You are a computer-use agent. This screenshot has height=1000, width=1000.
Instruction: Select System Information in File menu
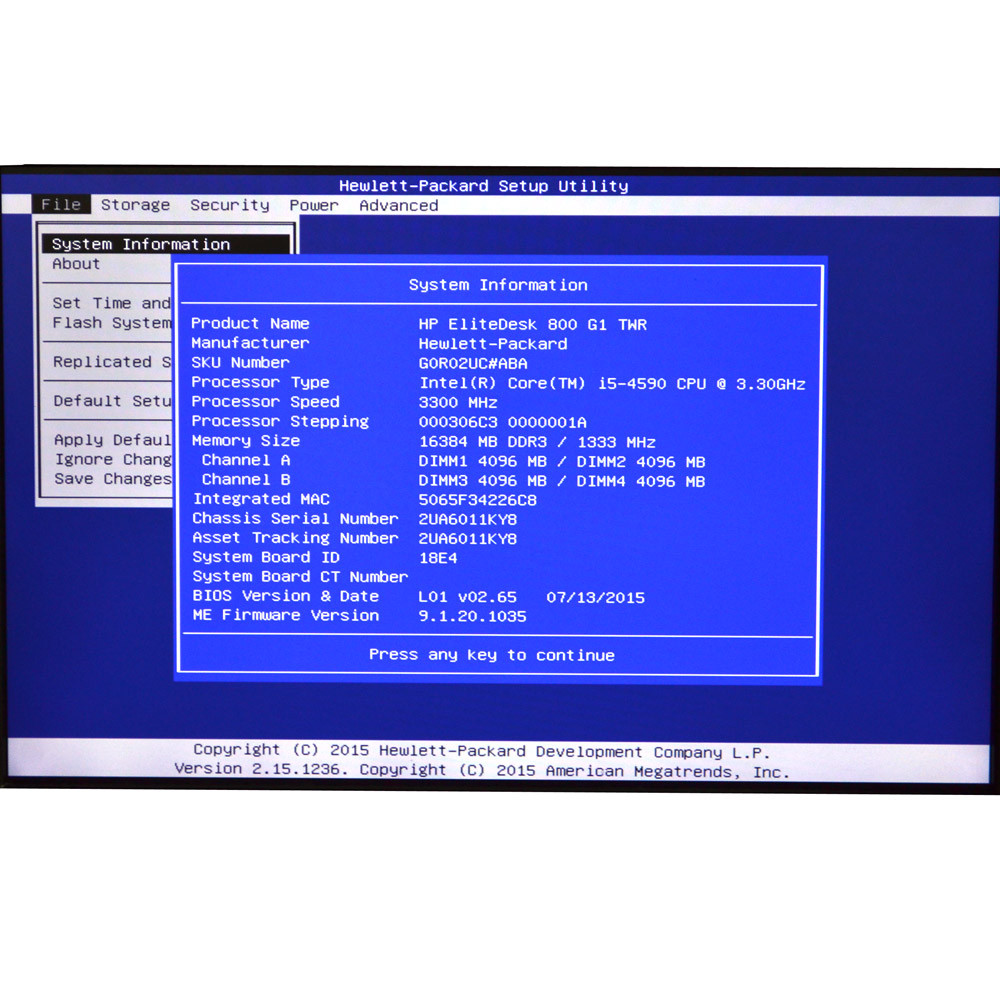(x=141, y=244)
